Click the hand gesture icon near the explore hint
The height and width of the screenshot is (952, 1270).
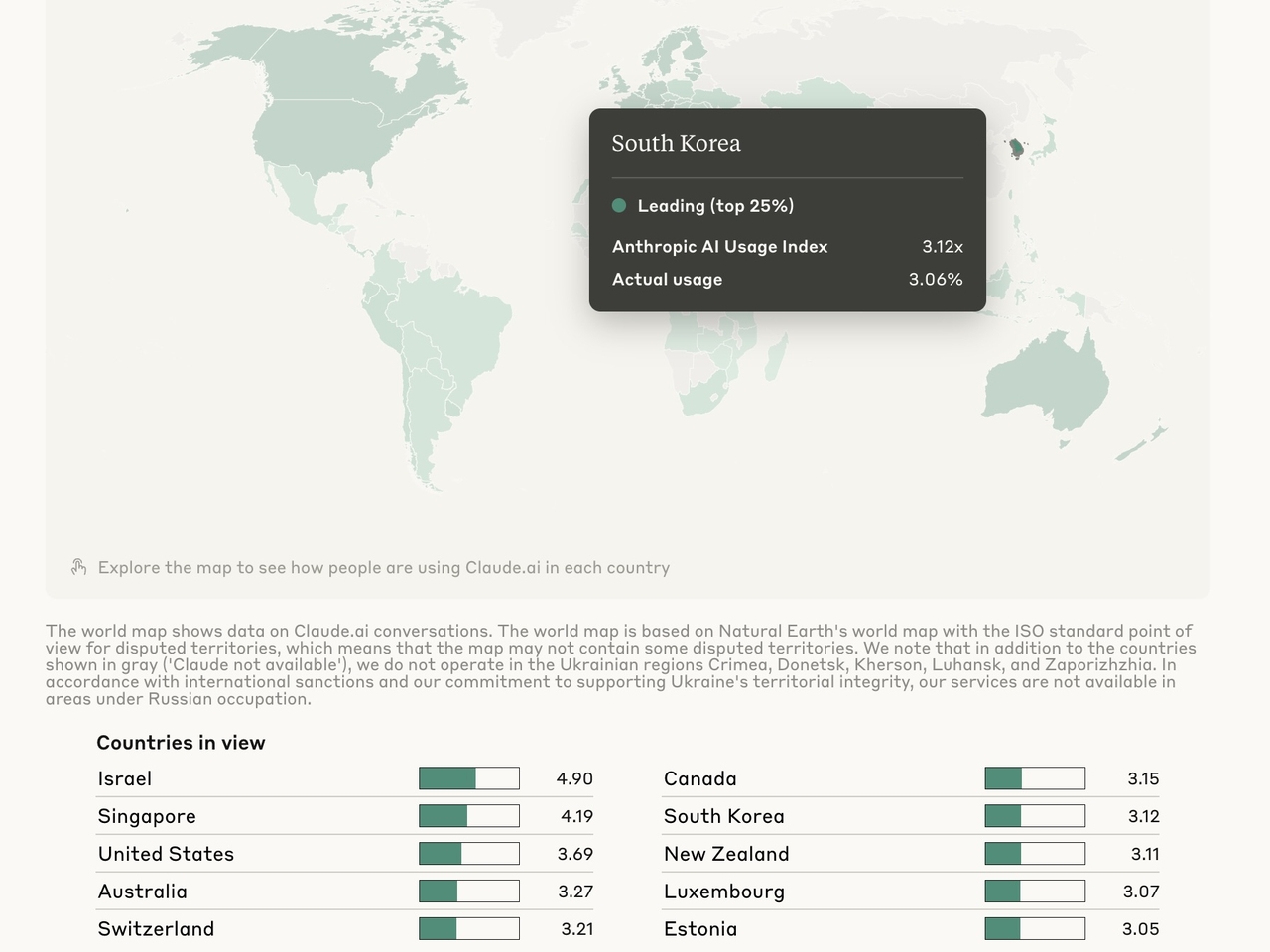(78, 566)
